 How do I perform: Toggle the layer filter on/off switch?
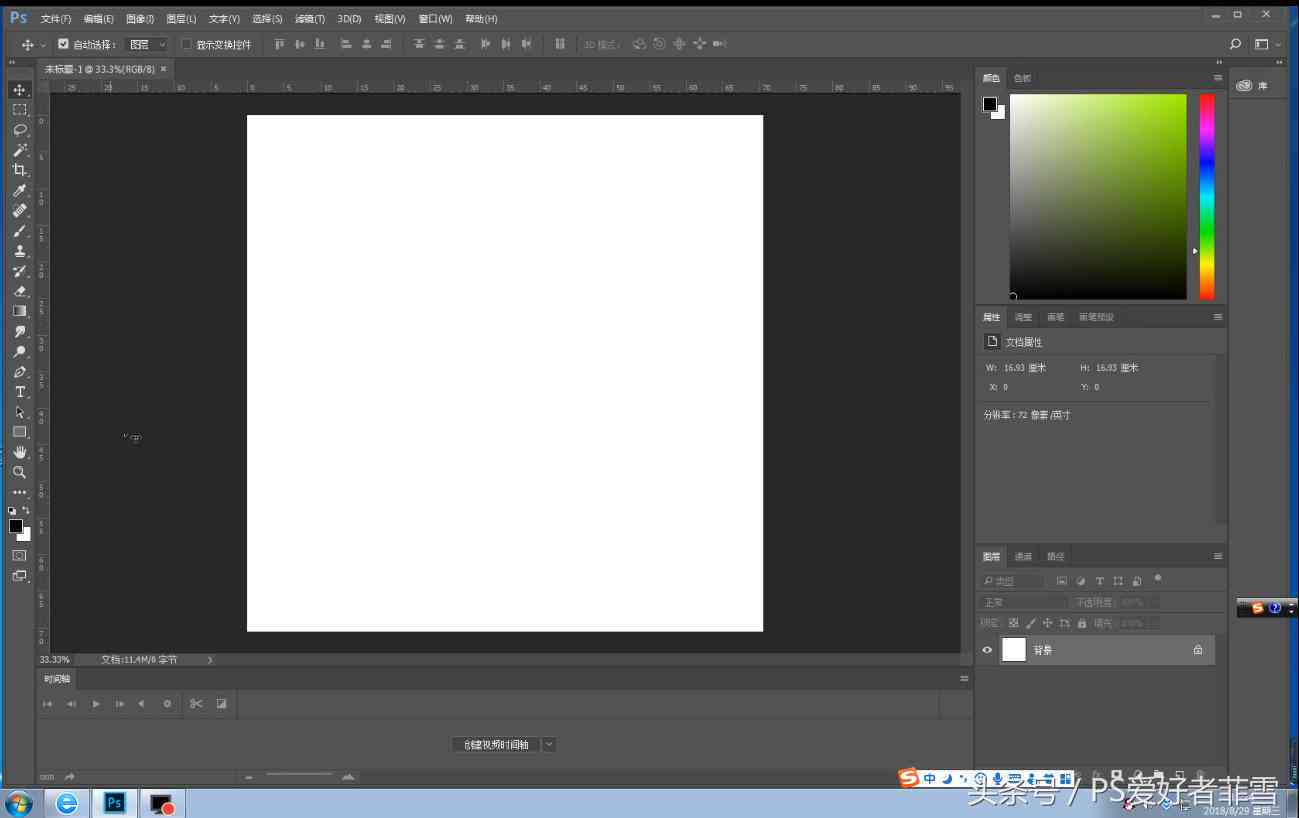click(1158, 578)
